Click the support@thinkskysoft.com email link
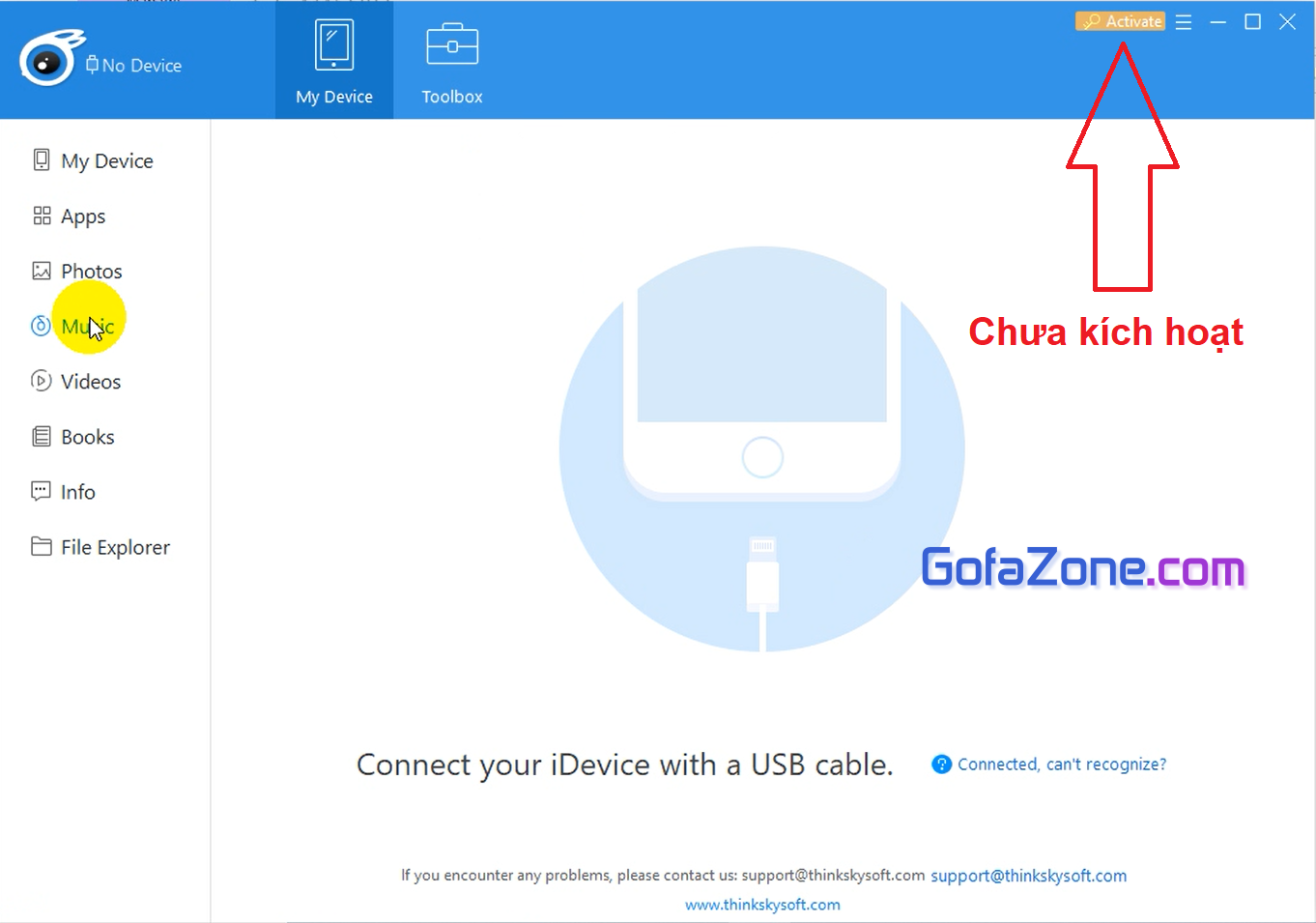The width and height of the screenshot is (1316, 923). point(1028,876)
